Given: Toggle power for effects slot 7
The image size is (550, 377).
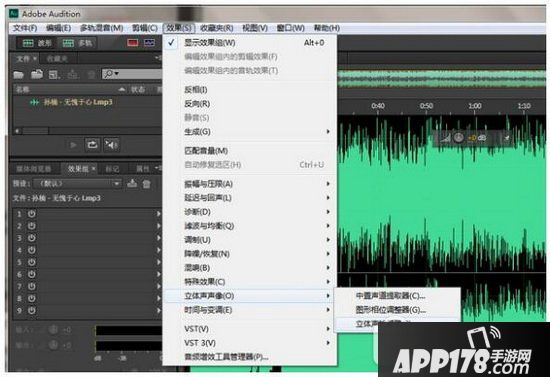Looking at the screenshot, I should click(32, 287).
